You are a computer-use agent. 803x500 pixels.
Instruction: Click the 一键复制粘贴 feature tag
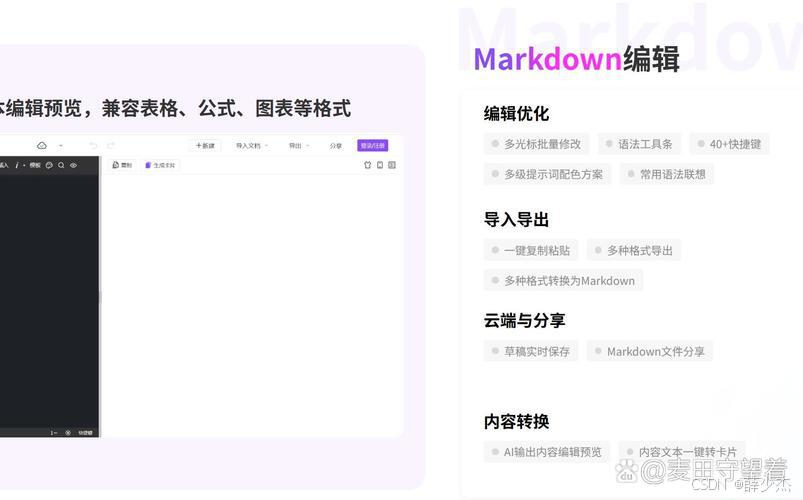[x=531, y=250]
